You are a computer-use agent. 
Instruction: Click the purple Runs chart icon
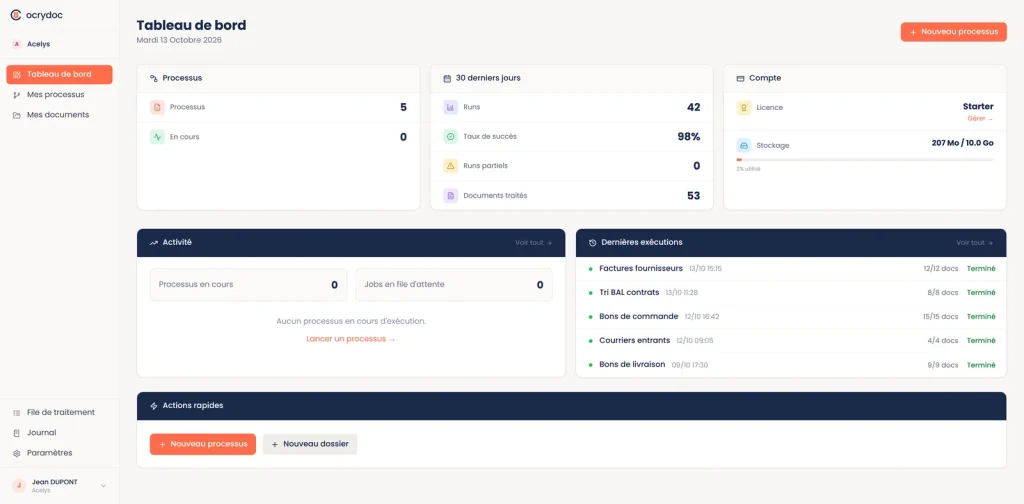[450, 107]
